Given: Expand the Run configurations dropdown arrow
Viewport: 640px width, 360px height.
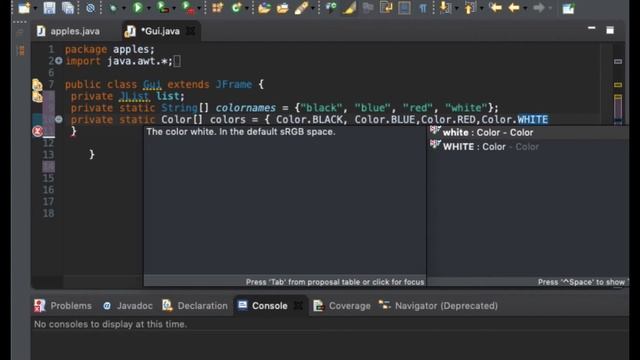Looking at the screenshot, I should tap(149, 9).
